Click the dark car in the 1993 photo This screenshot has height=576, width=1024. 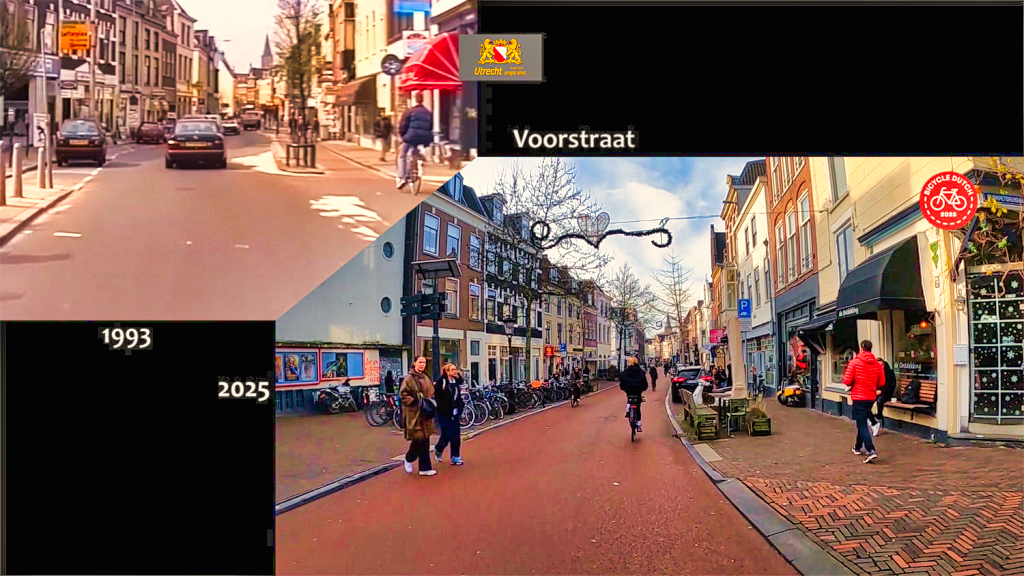195,143
